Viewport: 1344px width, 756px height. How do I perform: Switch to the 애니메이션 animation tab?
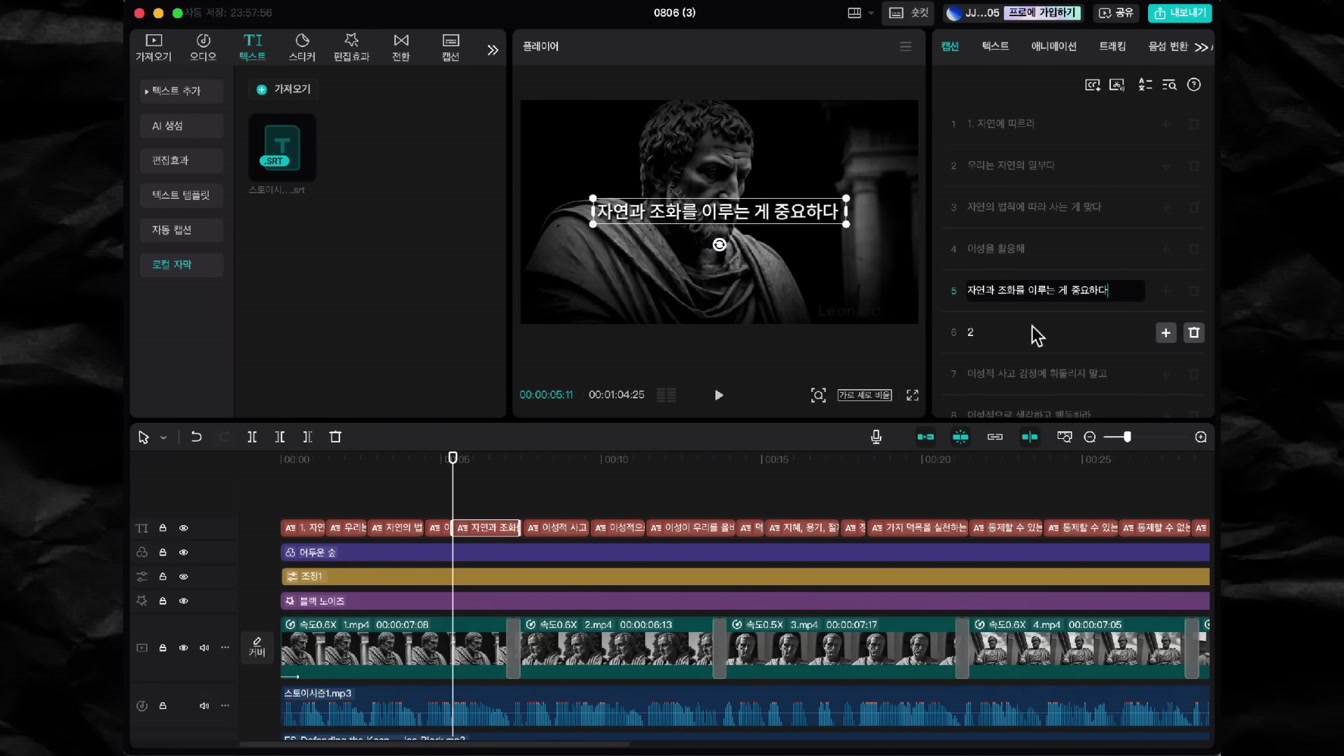pos(1054,47)
